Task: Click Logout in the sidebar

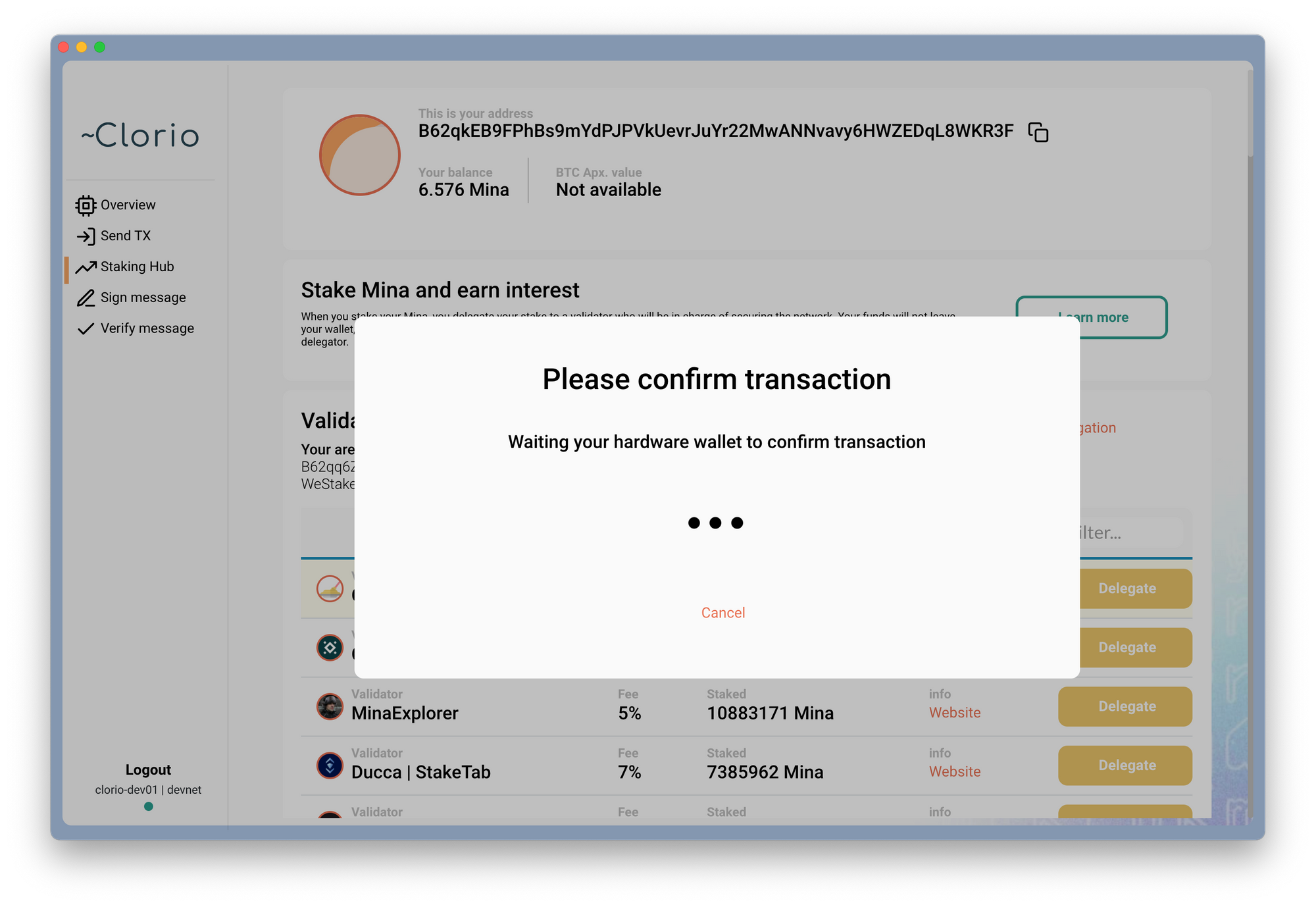Action: coord(148,769)
